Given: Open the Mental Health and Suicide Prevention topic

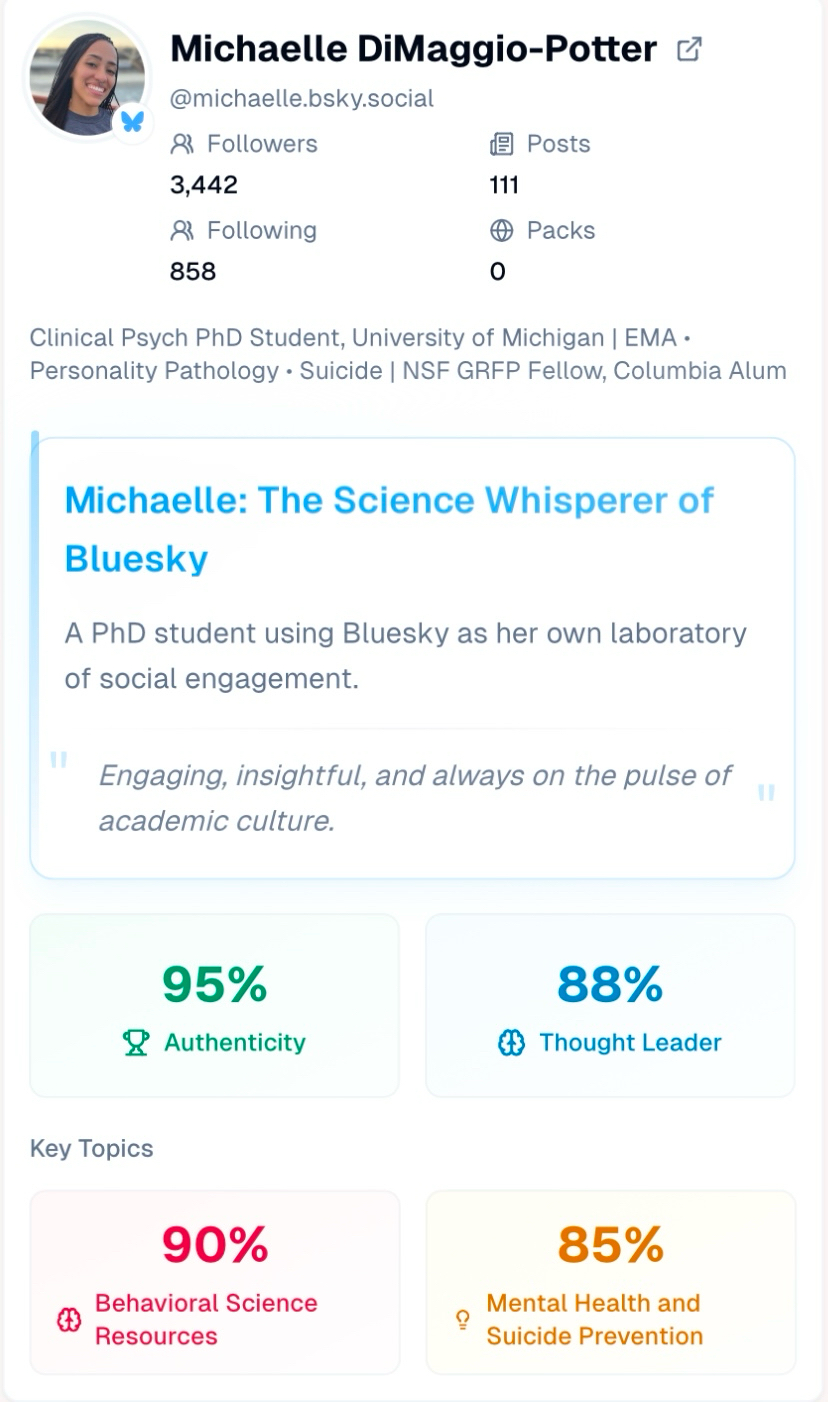Looking at the screenshot, I should point(610,1281).
